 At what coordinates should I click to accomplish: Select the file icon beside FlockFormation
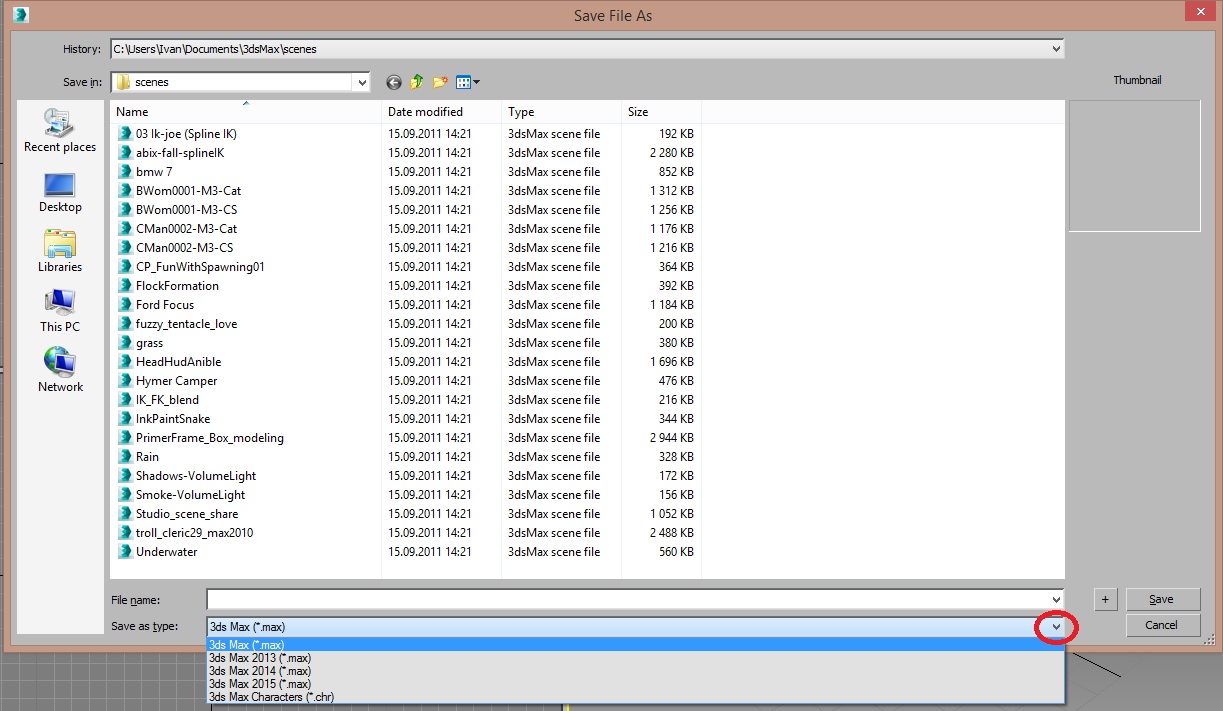click(x=125, y=286)
